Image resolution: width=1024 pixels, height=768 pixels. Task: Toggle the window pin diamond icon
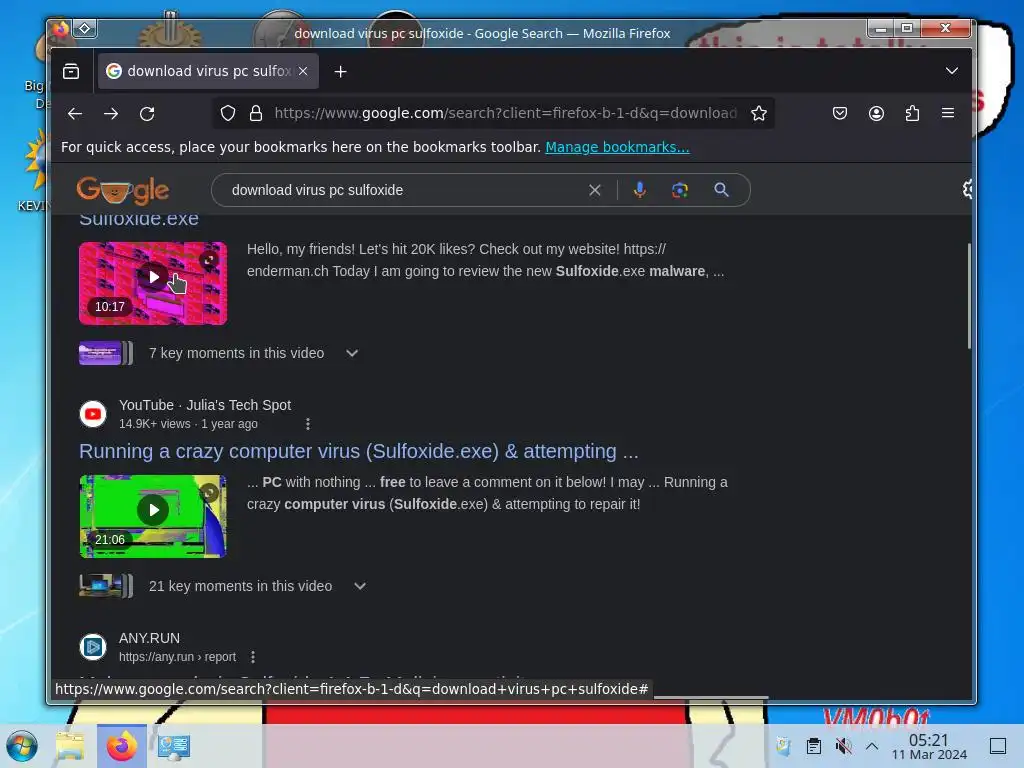(x=85, y=29)
